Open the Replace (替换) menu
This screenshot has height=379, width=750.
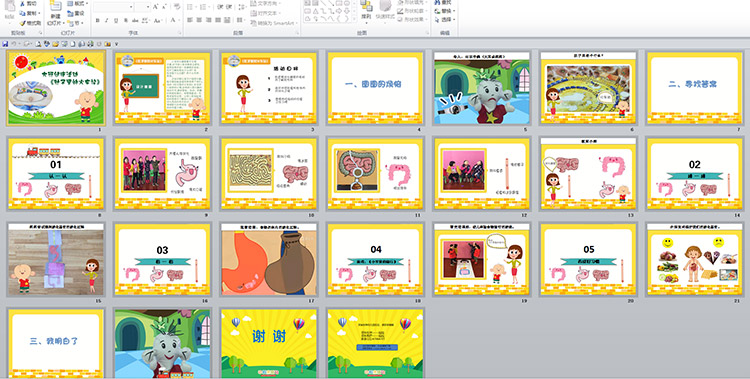(x=445, y=11)
